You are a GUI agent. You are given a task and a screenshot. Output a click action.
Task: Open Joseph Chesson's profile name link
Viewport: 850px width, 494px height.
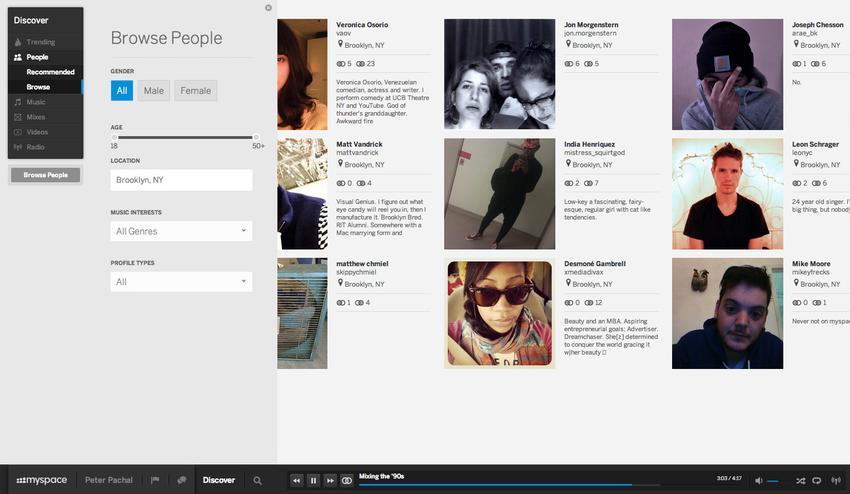click(817, 24)
